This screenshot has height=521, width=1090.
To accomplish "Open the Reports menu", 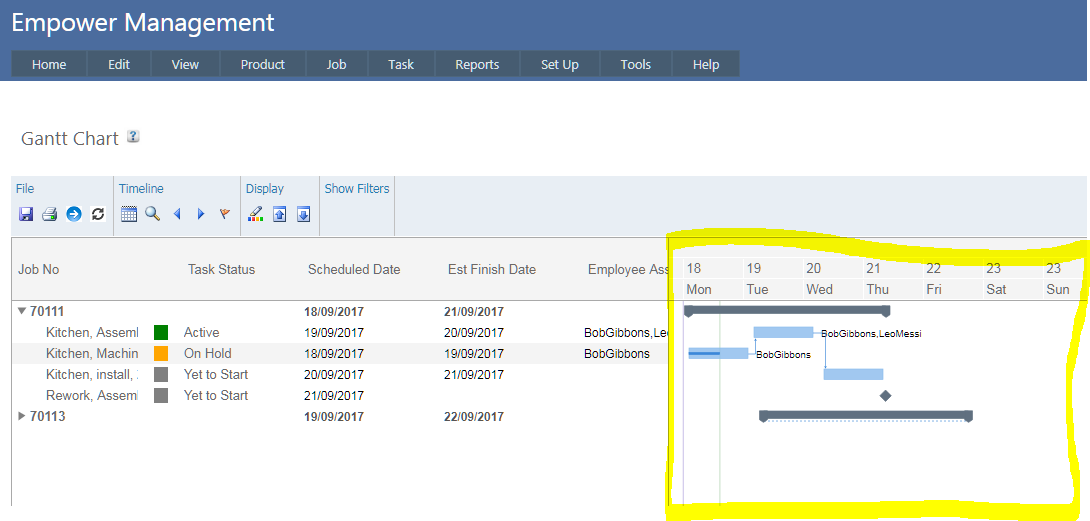I will coord(477,64).
